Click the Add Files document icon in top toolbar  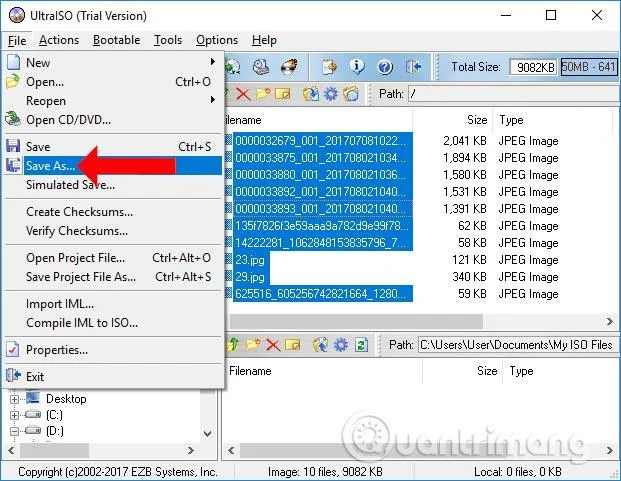(329, 67)
